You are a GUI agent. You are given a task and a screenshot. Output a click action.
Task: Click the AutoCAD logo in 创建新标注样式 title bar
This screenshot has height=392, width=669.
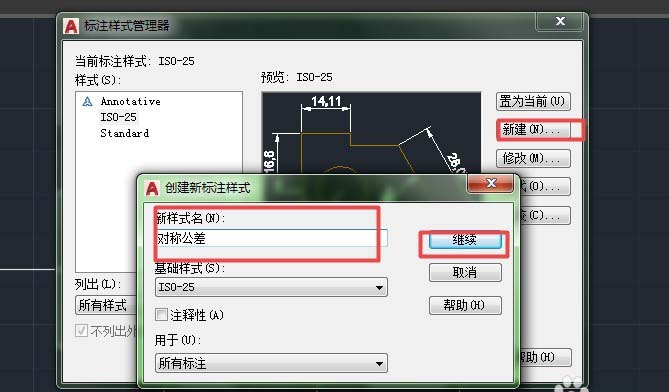pos(151,188)
